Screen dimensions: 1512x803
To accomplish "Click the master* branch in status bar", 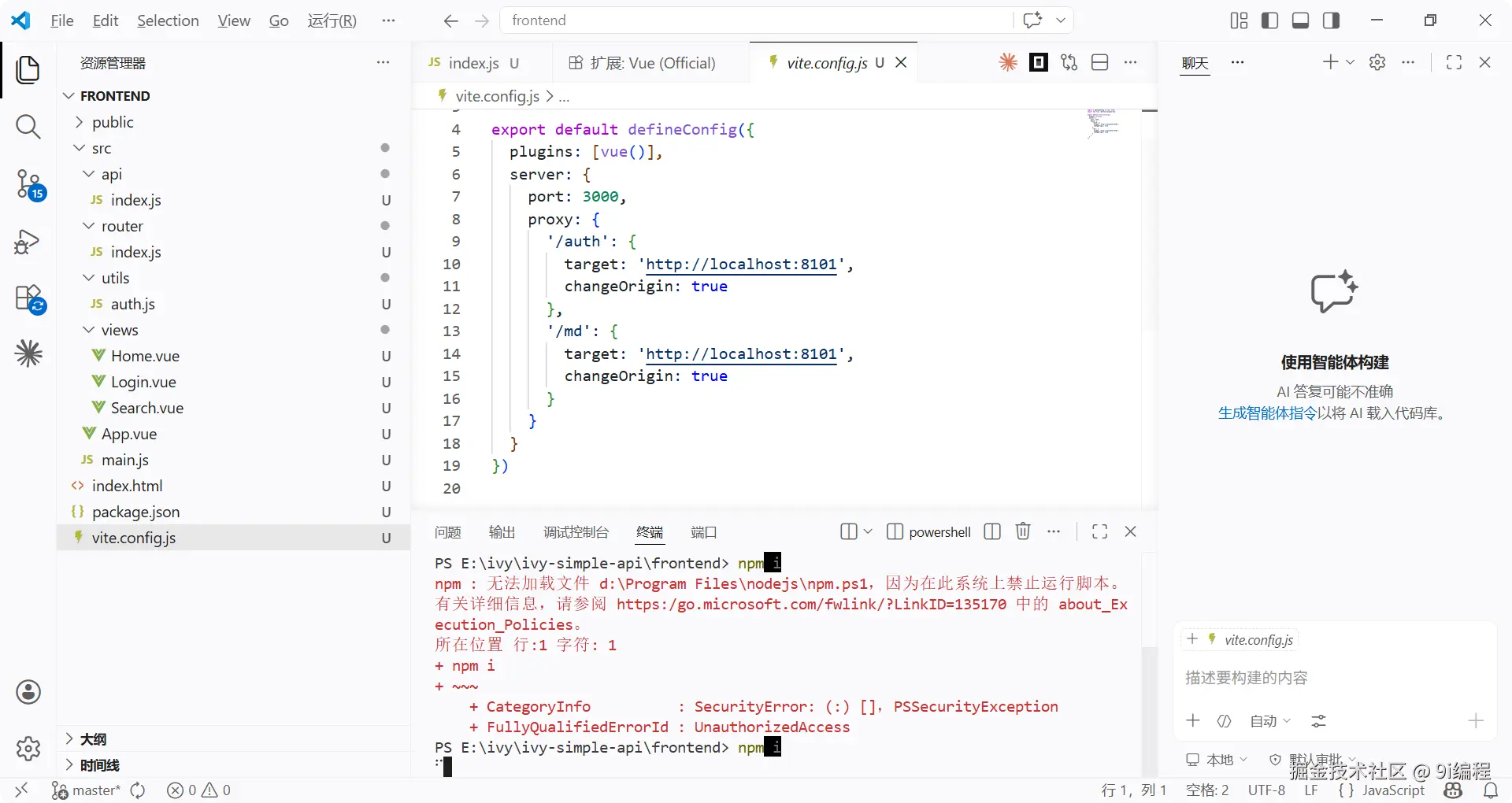I will pos(86,790).
